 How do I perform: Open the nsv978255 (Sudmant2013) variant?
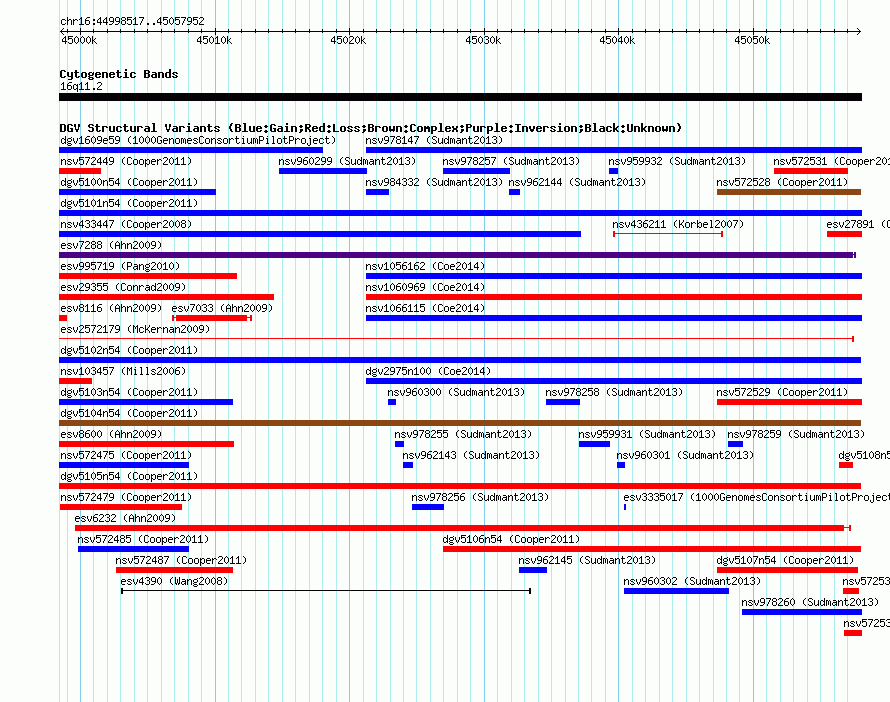[x=463, y=434]
